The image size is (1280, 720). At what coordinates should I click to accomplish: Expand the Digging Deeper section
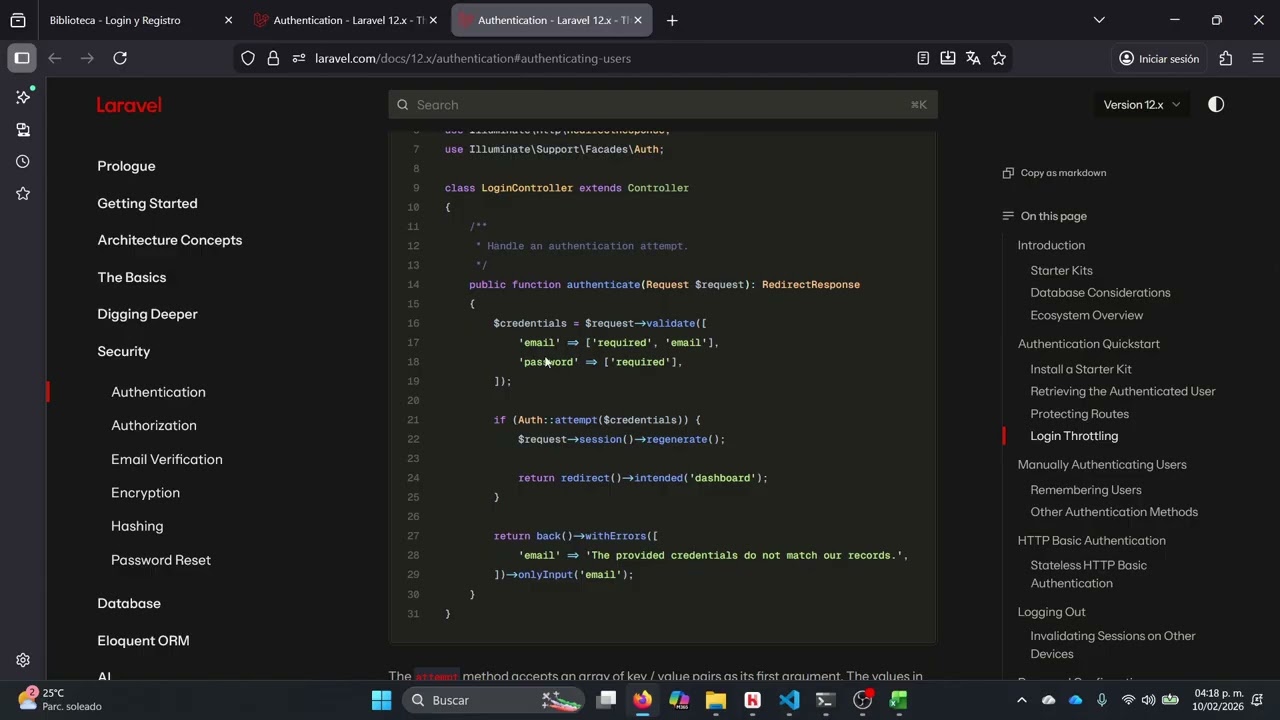point(147,314)
